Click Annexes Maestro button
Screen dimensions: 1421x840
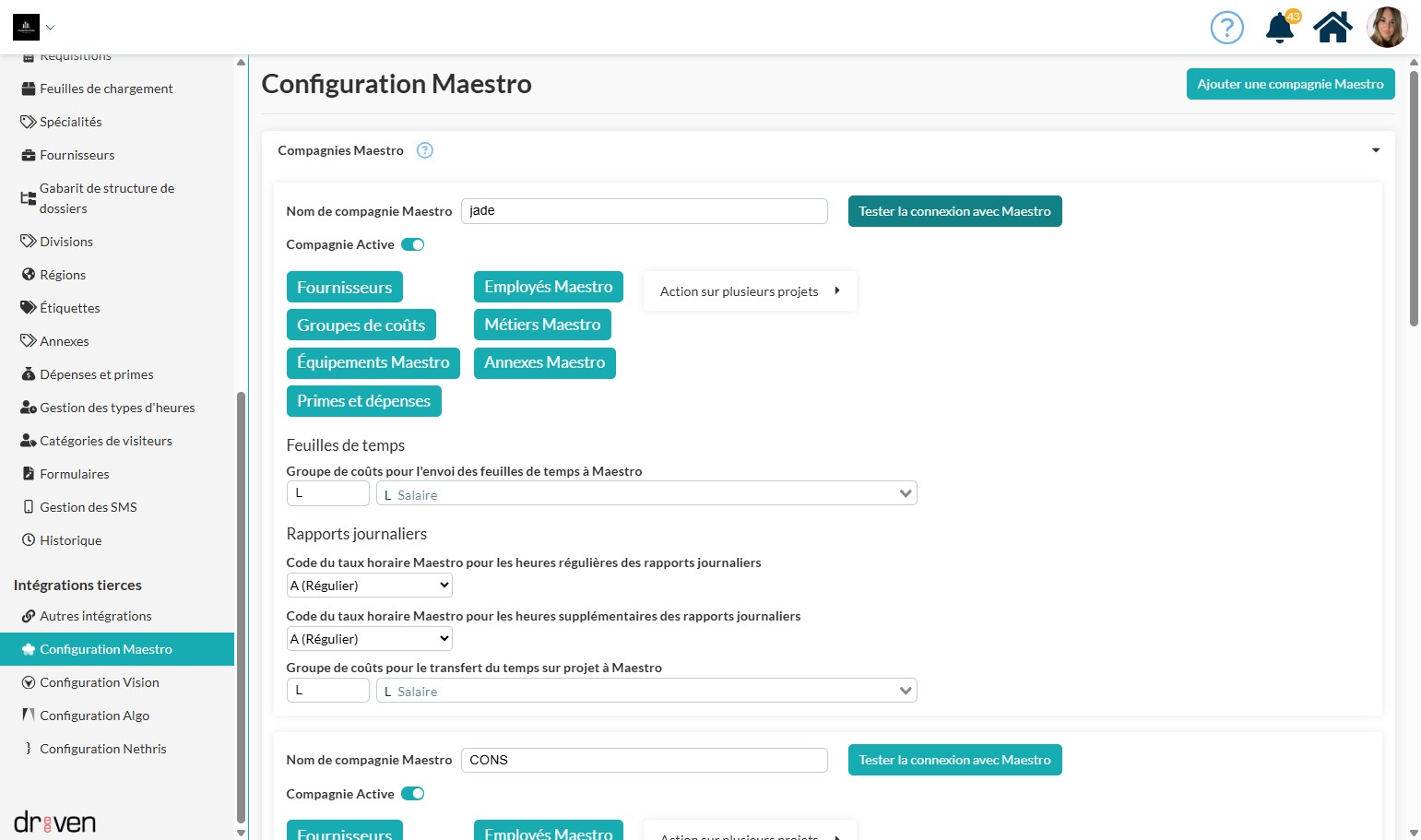[x=544, y=362]
